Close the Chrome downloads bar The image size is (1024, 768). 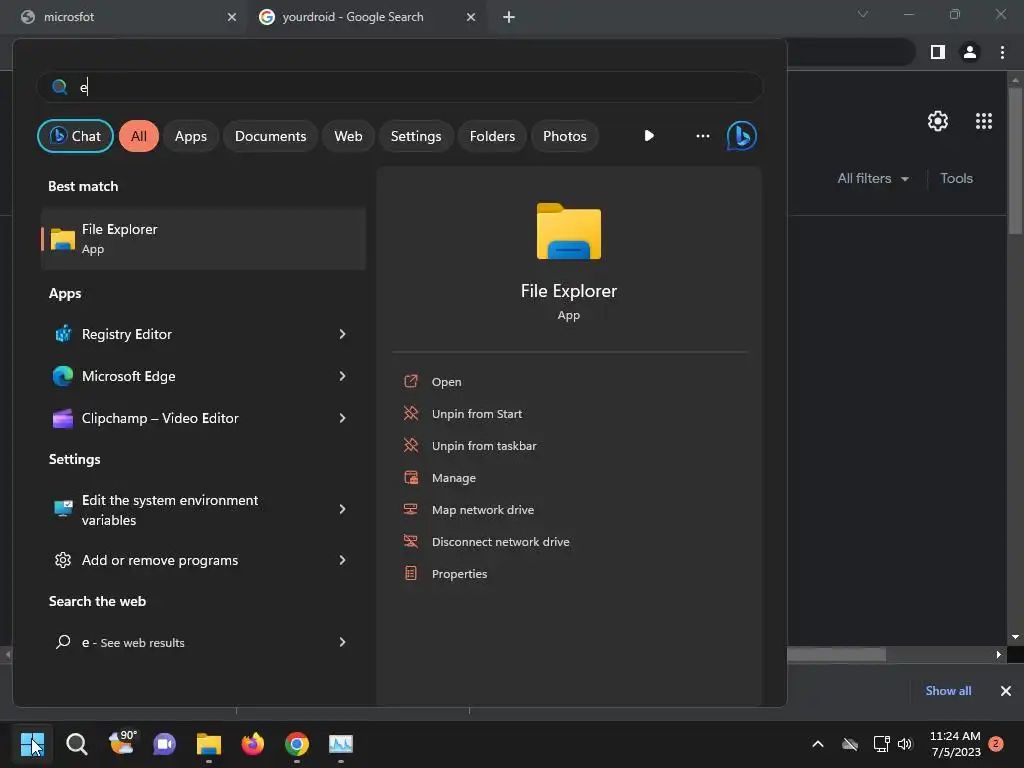click(x=1006, y=691)
